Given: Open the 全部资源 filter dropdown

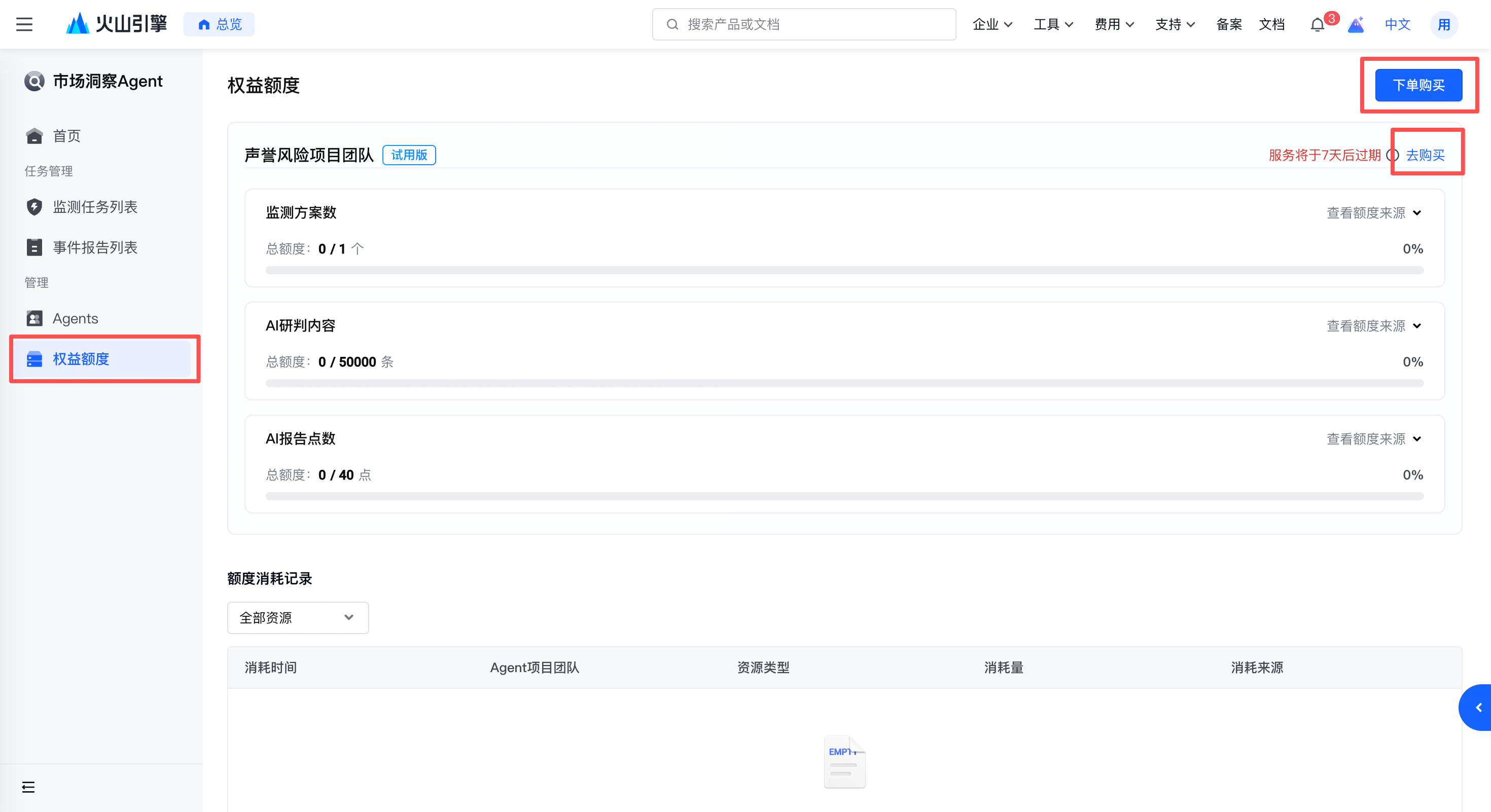Looking at the screenshot, I should (x=298, y=618).
